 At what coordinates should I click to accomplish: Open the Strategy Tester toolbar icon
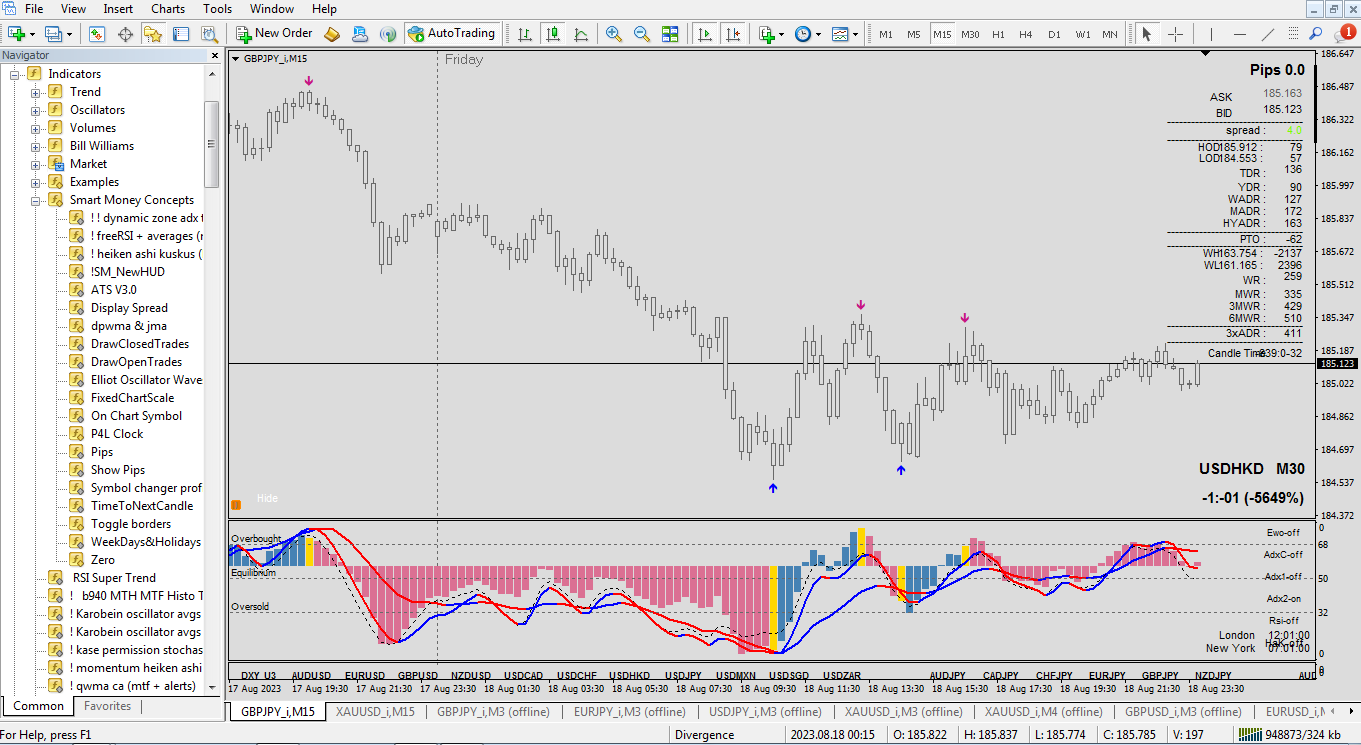209,34
